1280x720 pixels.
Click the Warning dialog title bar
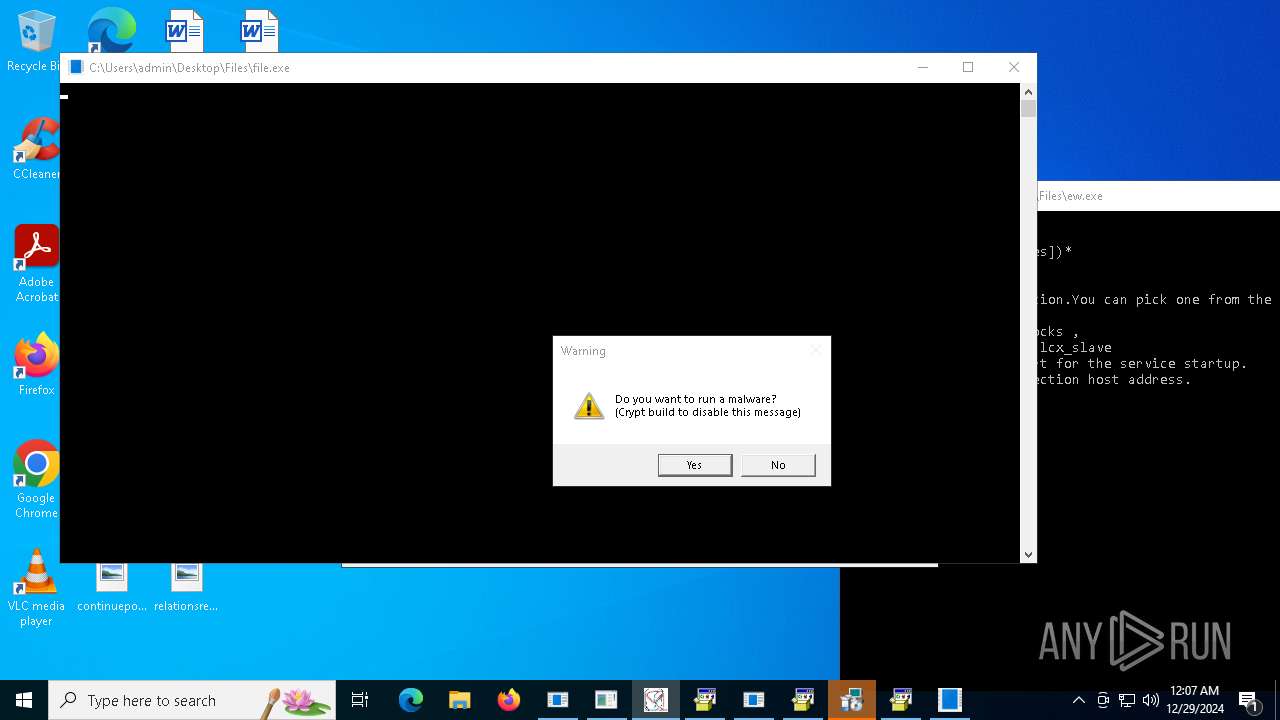point(691,351)
